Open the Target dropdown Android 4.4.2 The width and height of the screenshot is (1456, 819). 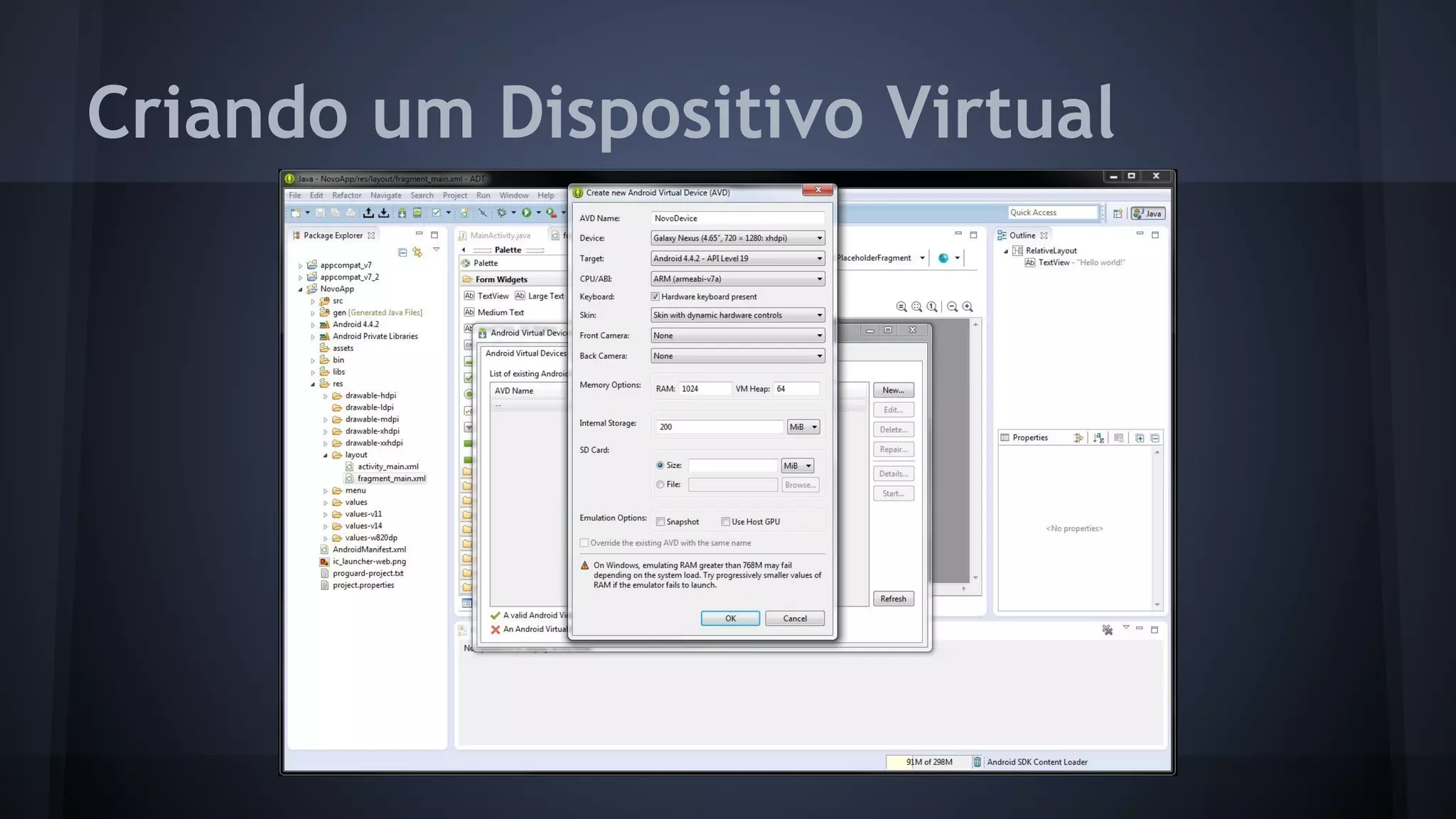pos(738,259)
